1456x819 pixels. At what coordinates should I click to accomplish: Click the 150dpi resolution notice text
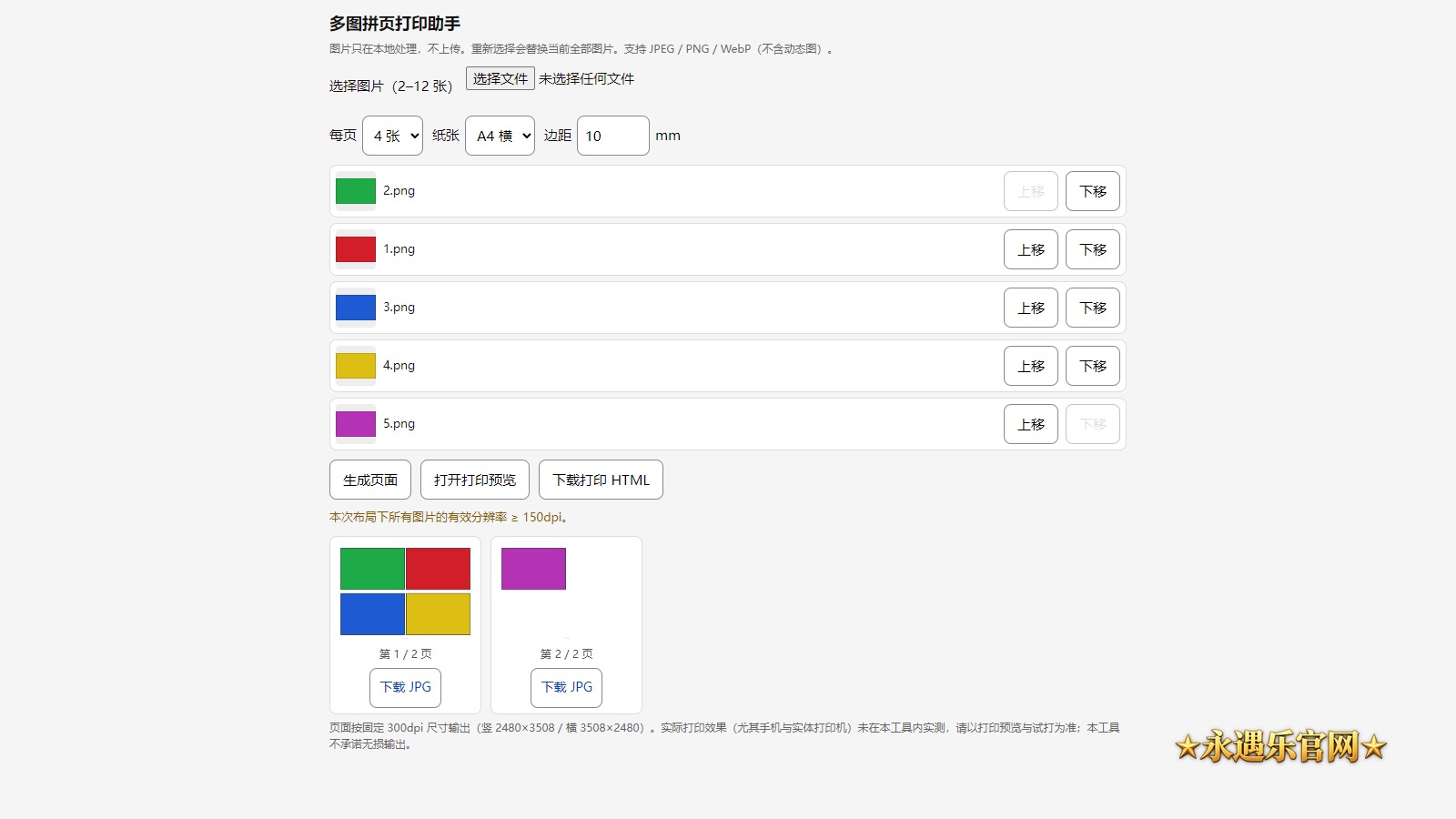click(x=450, y=517)
